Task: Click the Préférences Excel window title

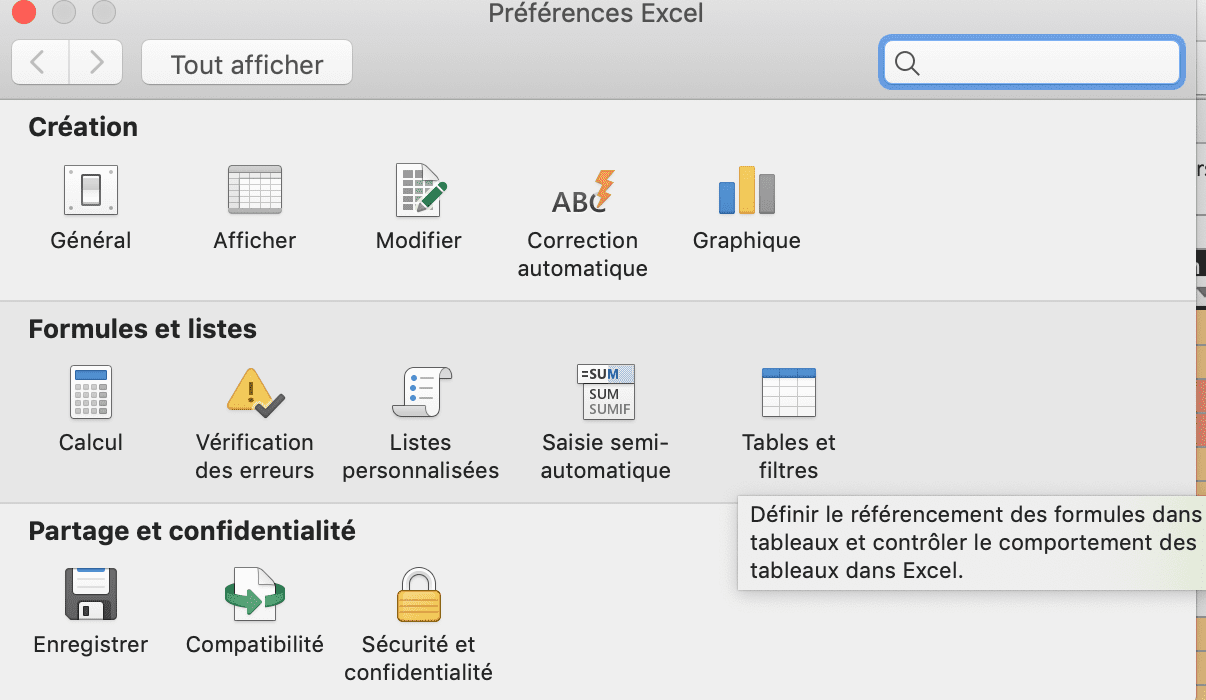Action: click(595, 14)
